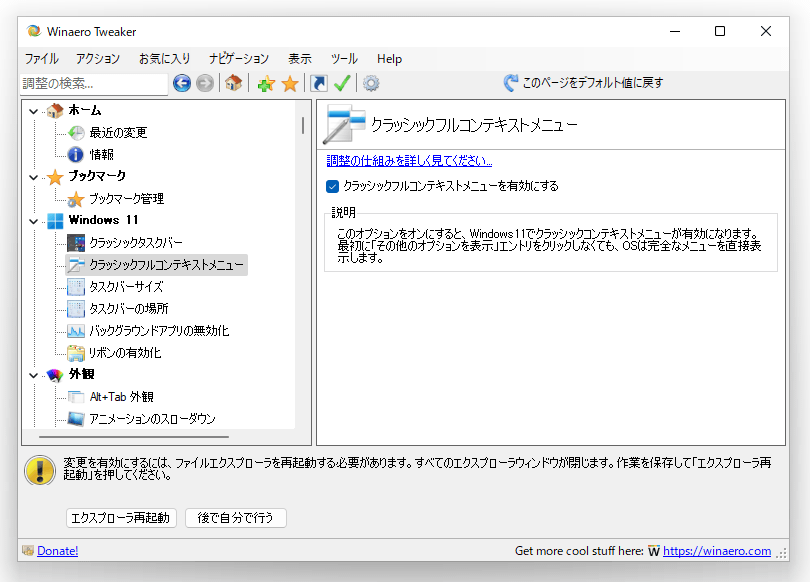Viewport: 810px width, 582px height.
Task: Select バックグラウンドアプリの無効化 text in tree
Action: (159, 331)
